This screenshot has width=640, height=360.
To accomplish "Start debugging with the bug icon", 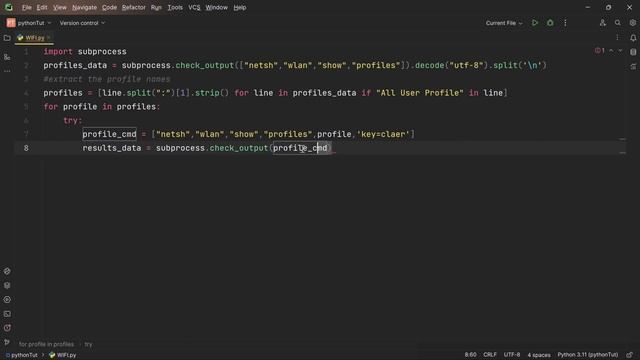I will (550, 23).
